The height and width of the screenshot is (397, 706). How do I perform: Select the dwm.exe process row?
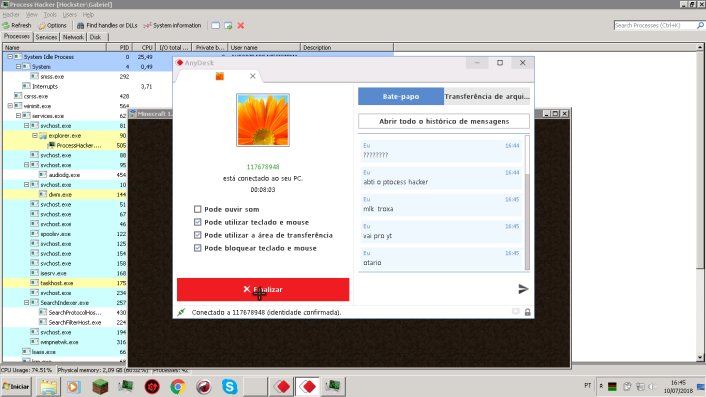pos(65,194)
